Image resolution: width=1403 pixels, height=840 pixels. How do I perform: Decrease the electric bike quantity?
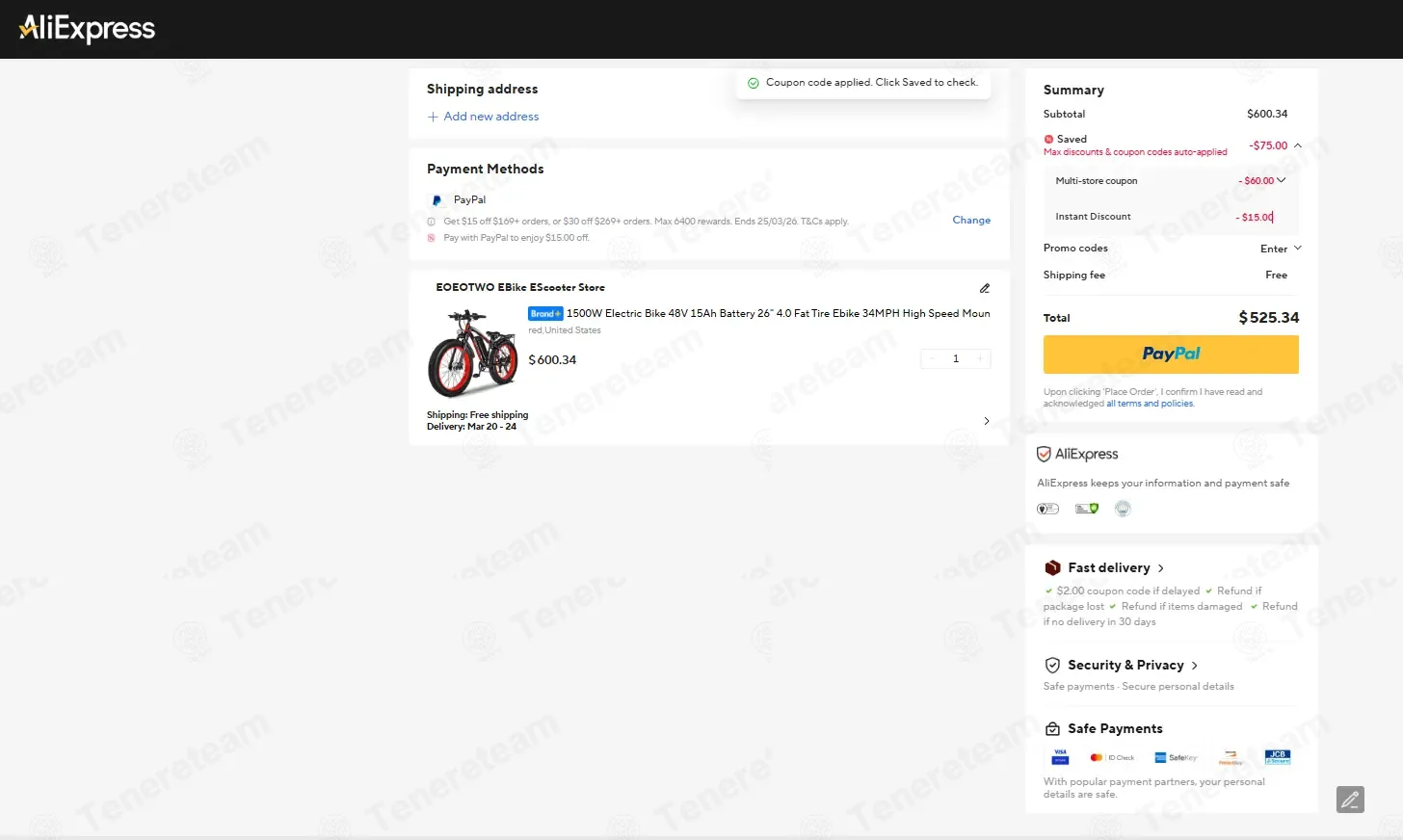[x=932, y=359]
